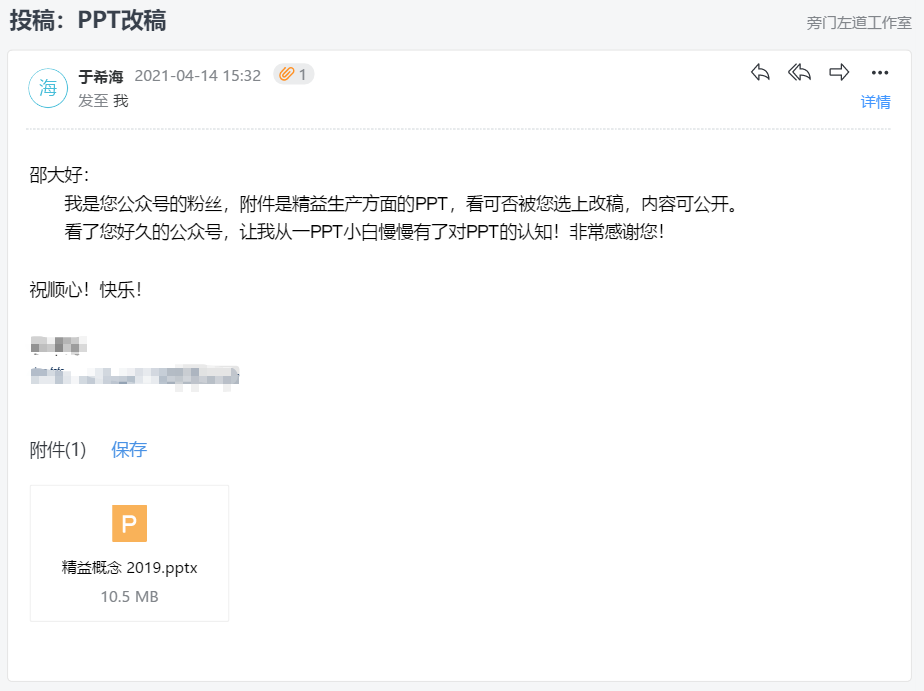Save the attachment with the 保存 link
924x691 pixels.
pyautogui.click(x=129, y=449)
